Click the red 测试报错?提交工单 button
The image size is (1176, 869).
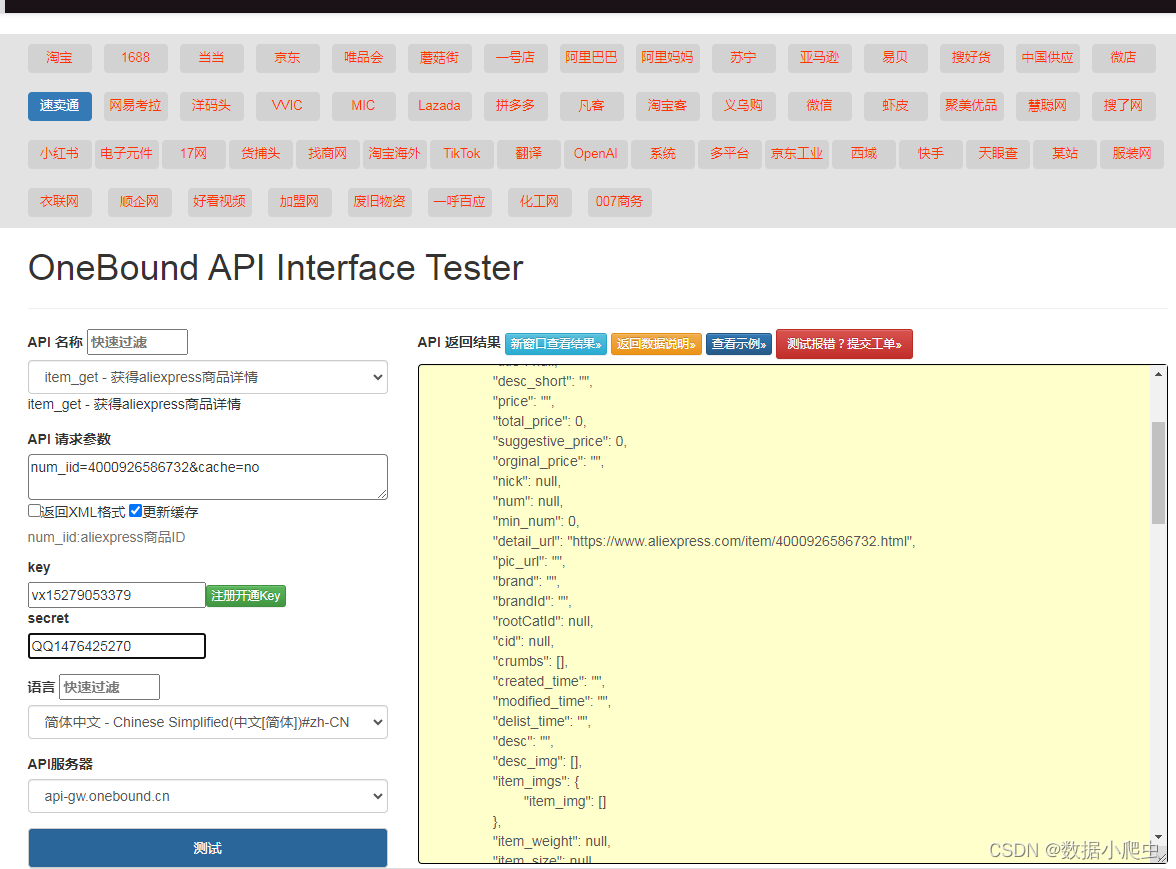click(844, 344)
